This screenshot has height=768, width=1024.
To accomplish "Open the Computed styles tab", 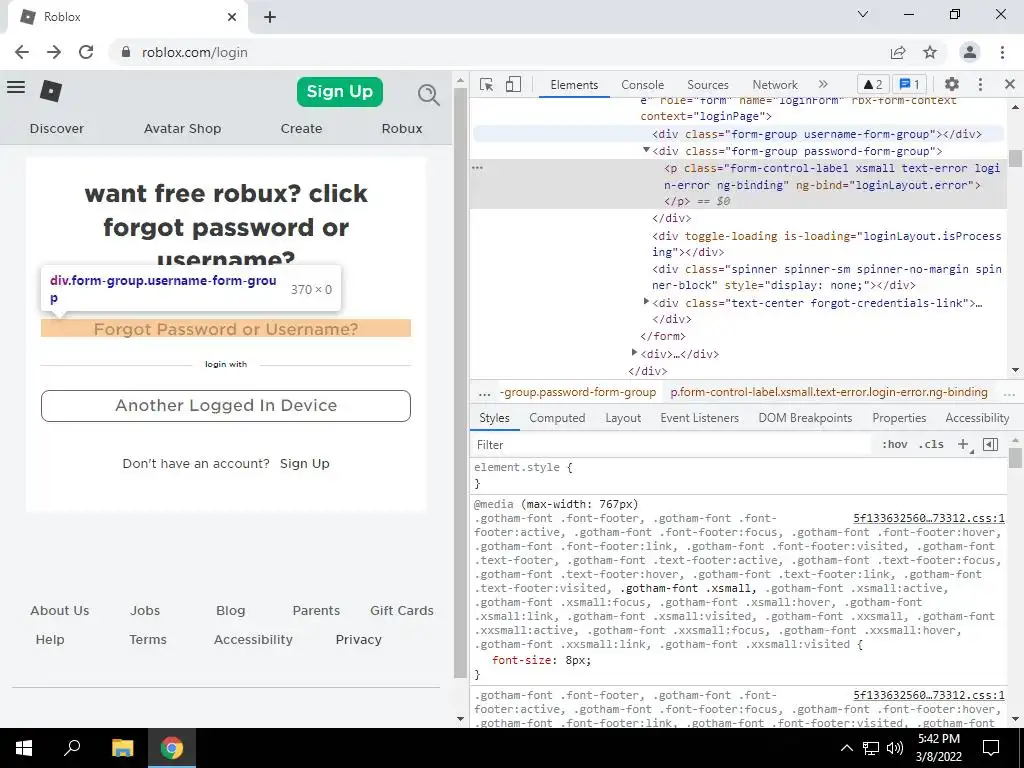I will [557, 418].
